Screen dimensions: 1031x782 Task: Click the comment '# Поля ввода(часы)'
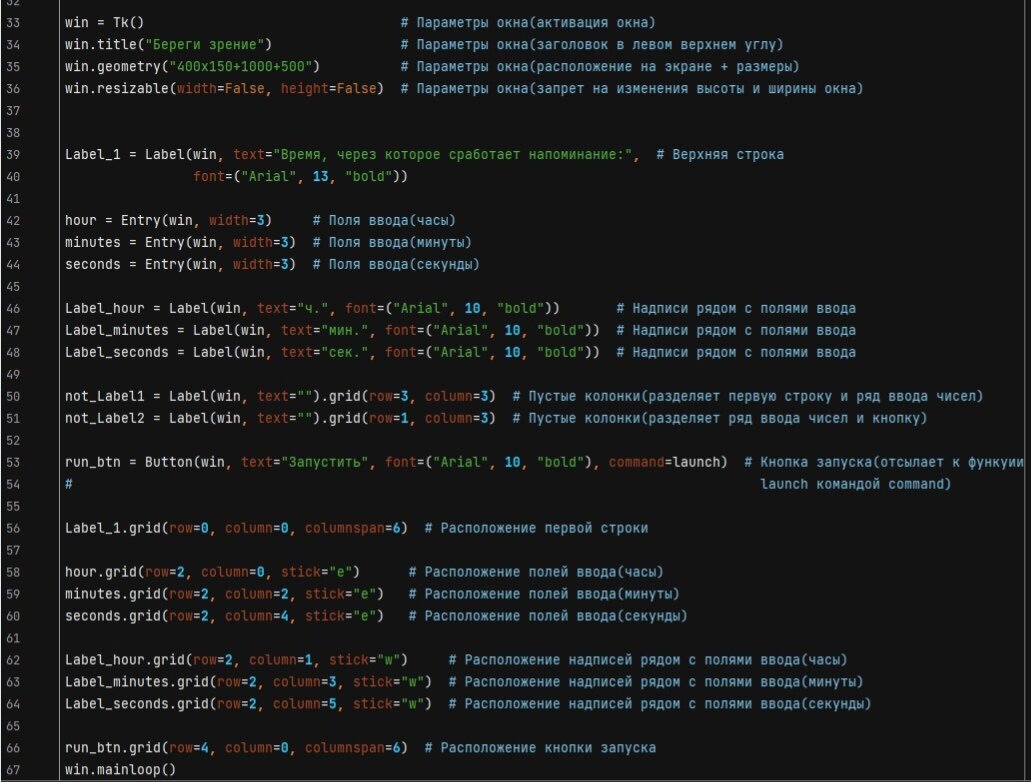click(x=384, y=220)
